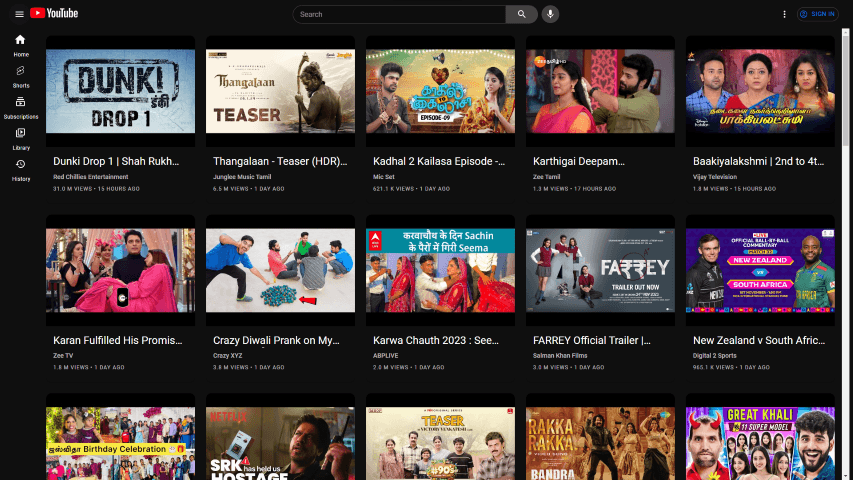Go to Home in sidebar
Viewport: 853px width, 480px height.
(20, 45)
